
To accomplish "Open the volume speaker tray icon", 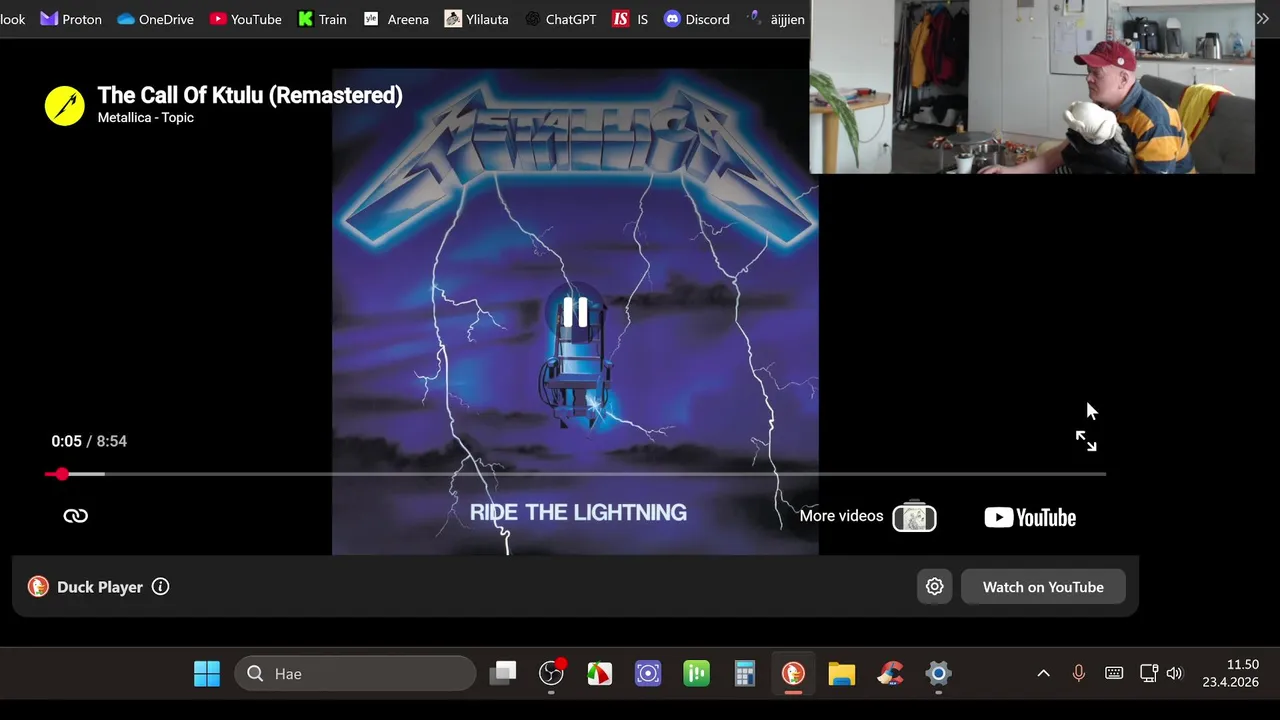I will (x=1174, y=674).
